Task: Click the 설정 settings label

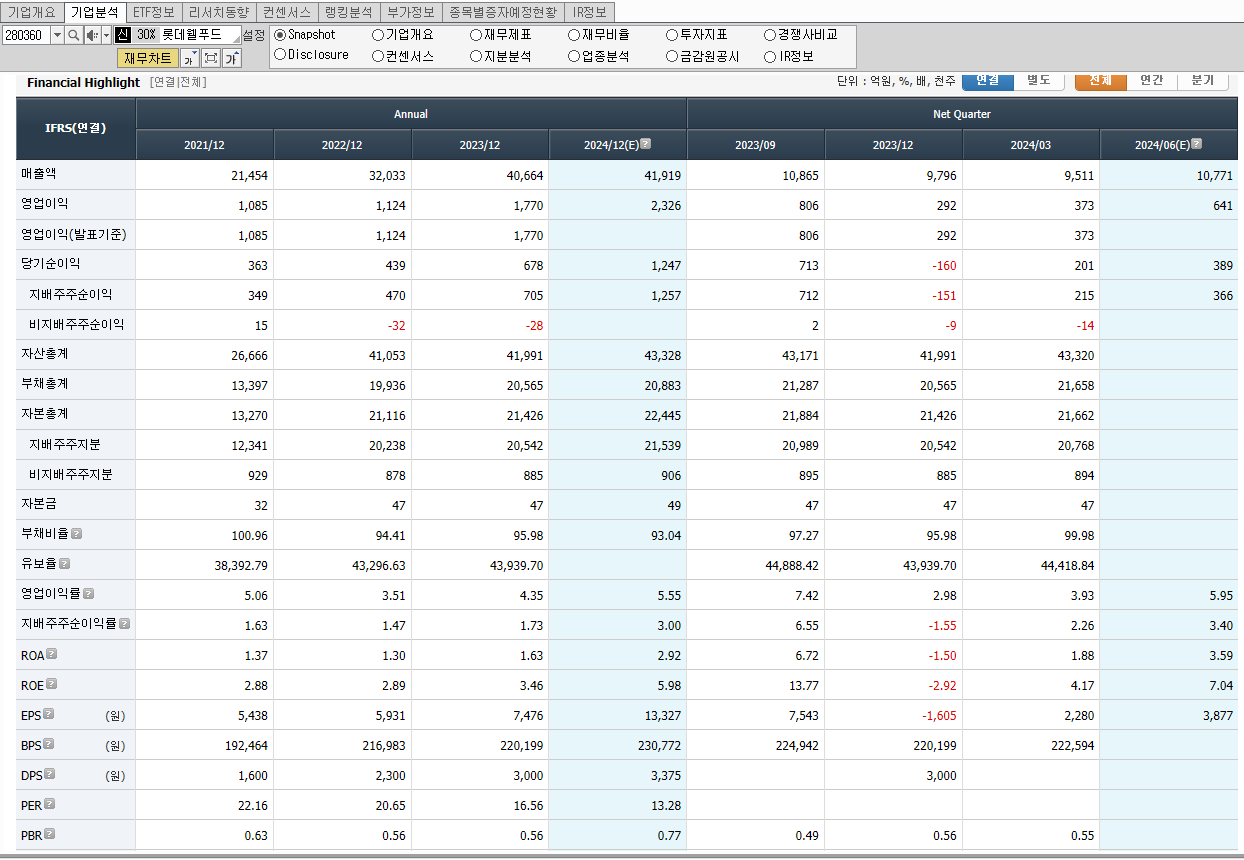Action: pyautogui.click(x=254, y=35)
